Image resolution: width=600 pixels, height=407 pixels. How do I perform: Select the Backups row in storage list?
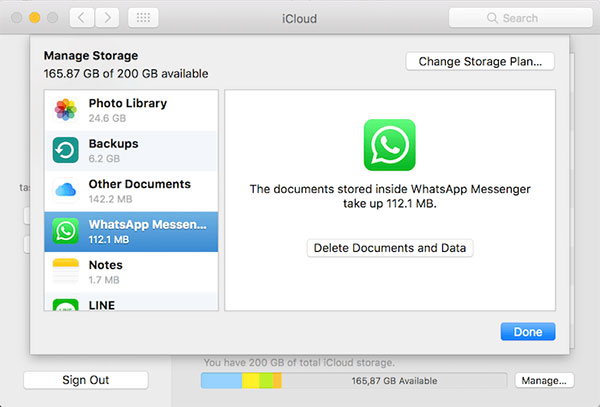pyautogui.click(x=131, y=151)
